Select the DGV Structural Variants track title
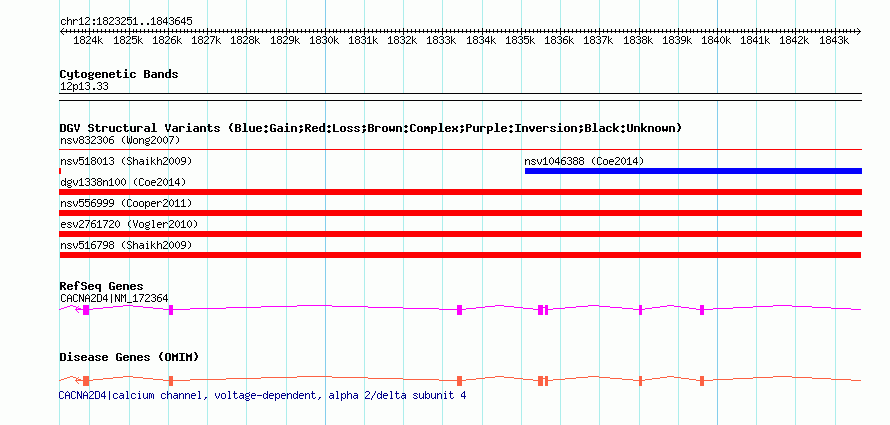The width and height of the screenshot is (890, 425). (x=371, y=128)
